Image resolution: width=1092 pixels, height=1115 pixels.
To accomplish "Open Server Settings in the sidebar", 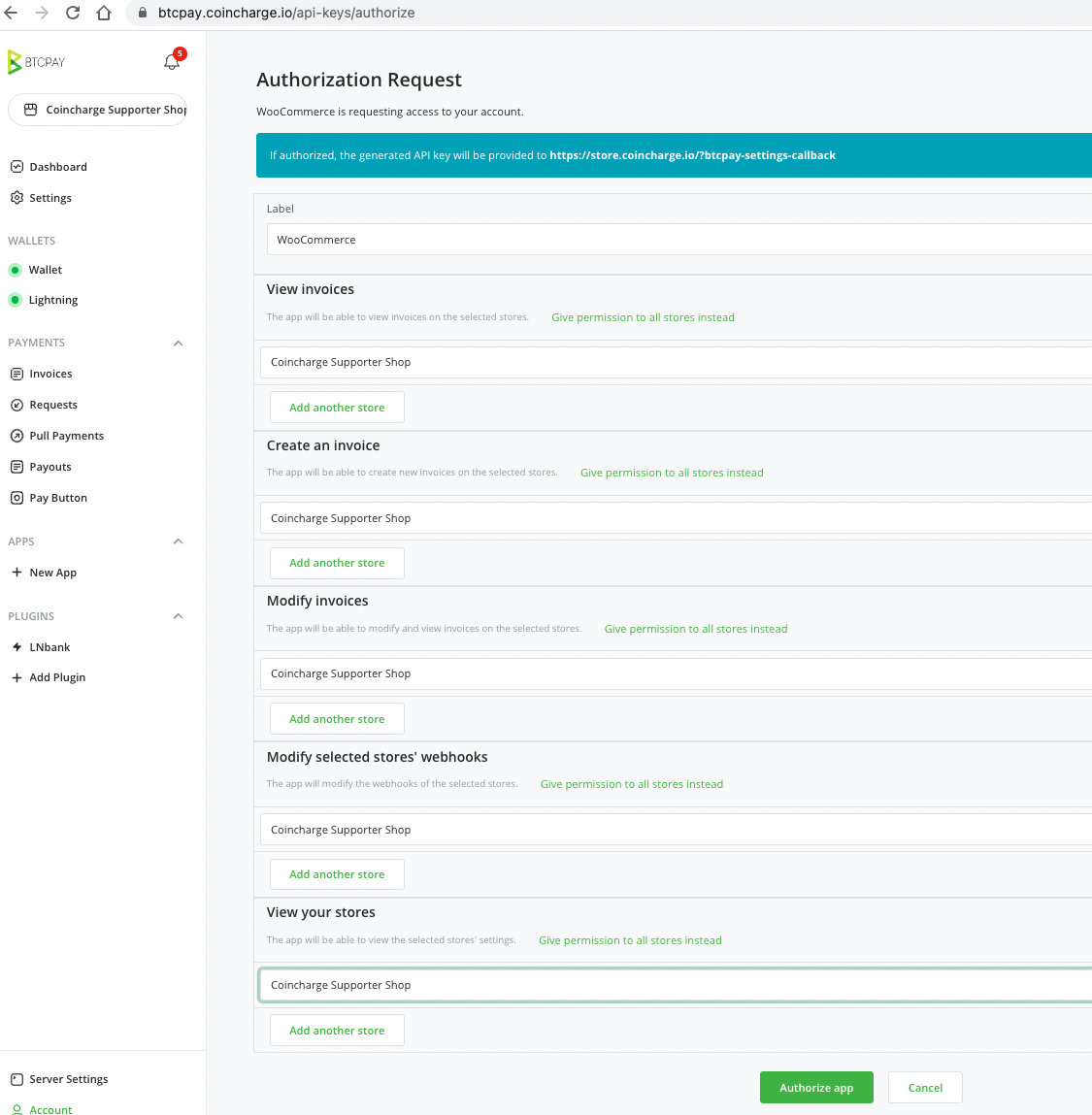I will (x=69, y=1079).
